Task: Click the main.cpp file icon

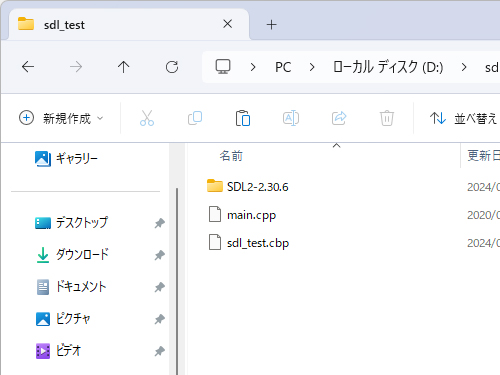Action: 215,214
